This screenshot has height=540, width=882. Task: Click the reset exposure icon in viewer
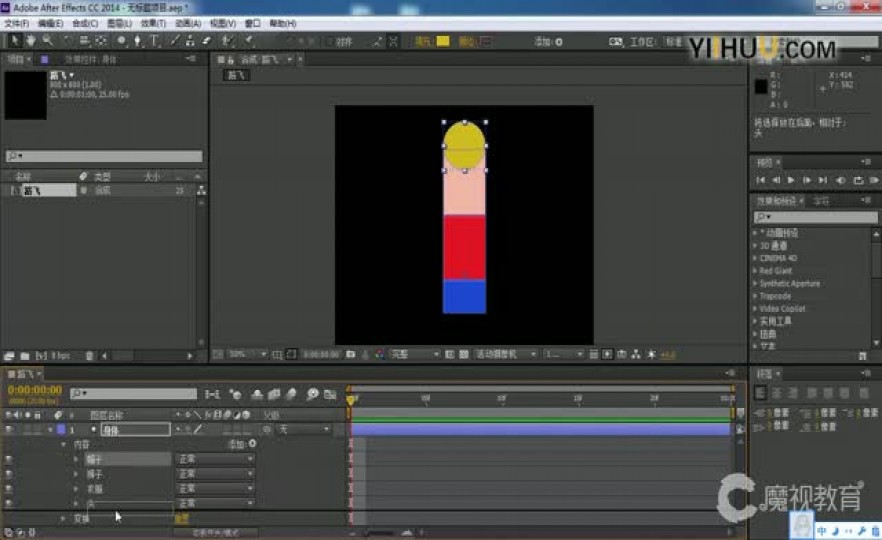(651, 354)
